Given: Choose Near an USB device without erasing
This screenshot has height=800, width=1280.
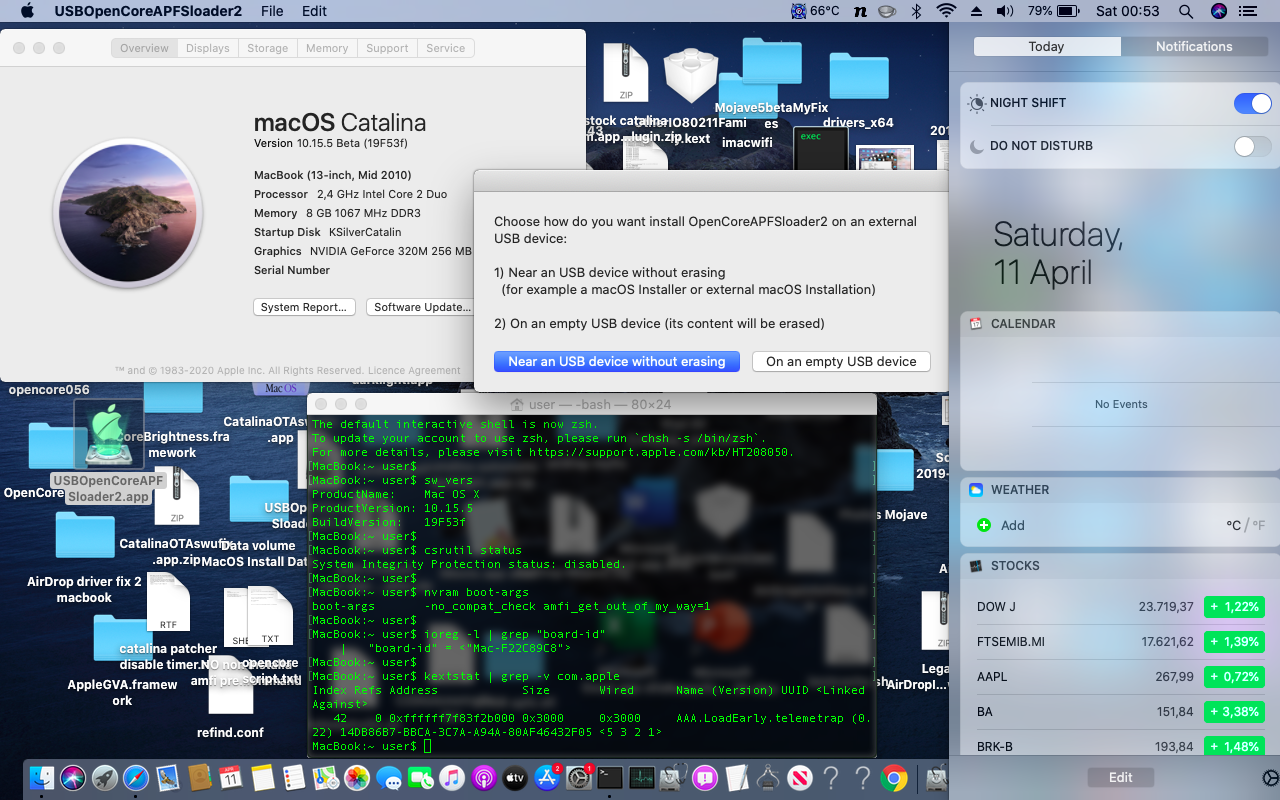Looking at the screenshot, I should (617, 362).
